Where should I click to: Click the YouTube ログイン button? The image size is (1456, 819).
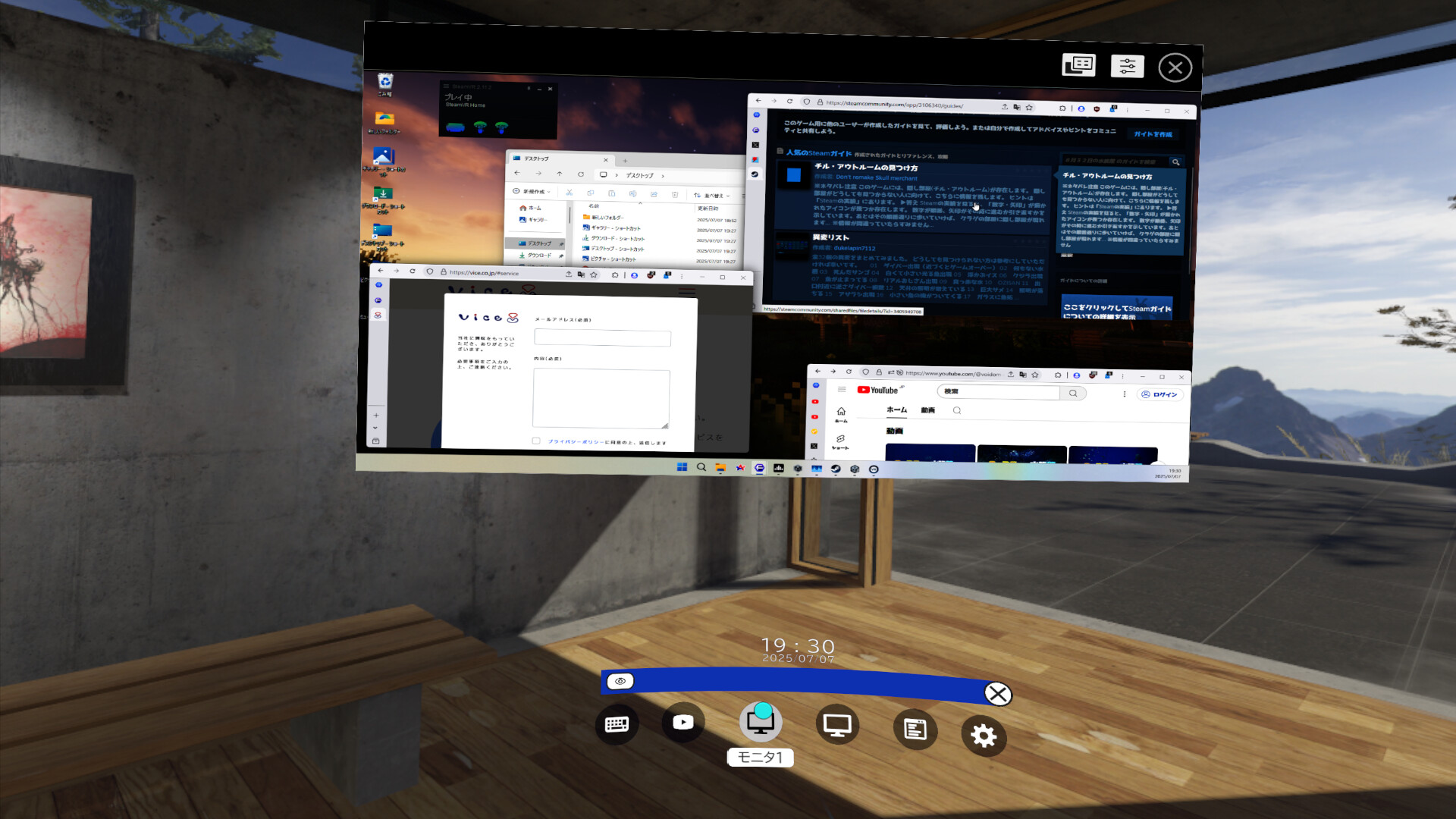point(1159,394)
